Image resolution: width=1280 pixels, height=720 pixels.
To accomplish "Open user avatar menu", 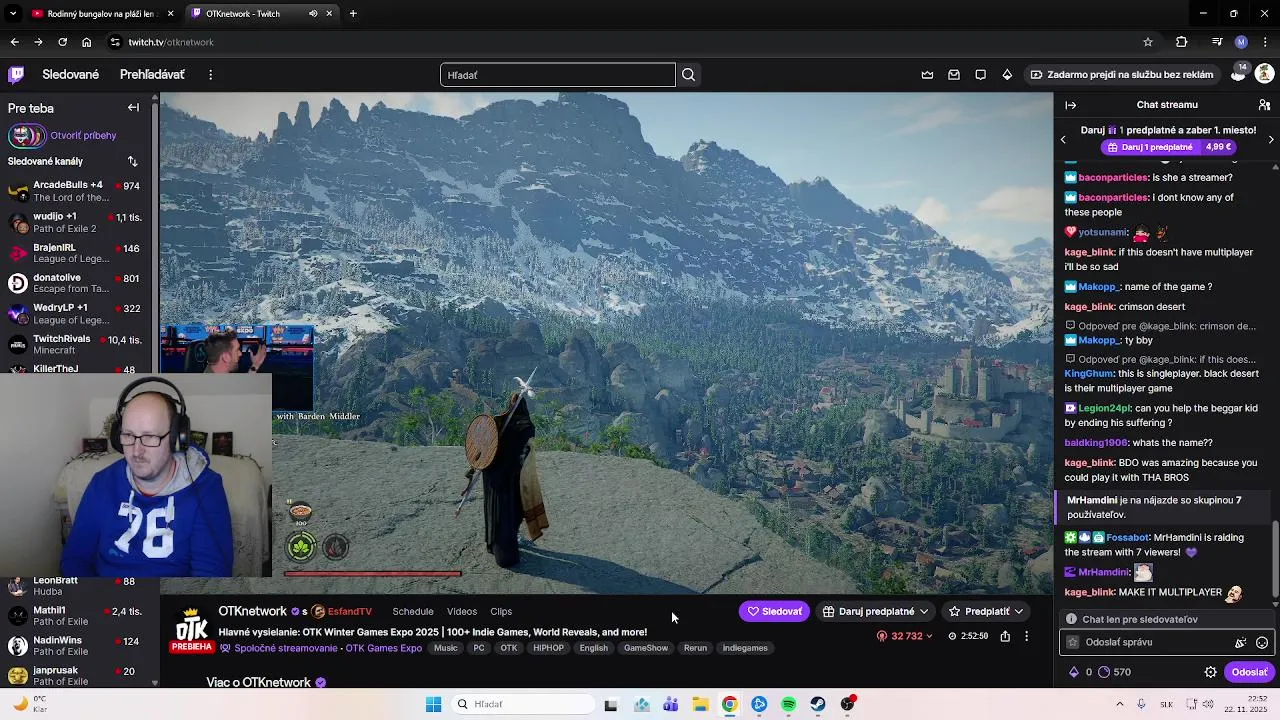I will [x=1264, y=74].
